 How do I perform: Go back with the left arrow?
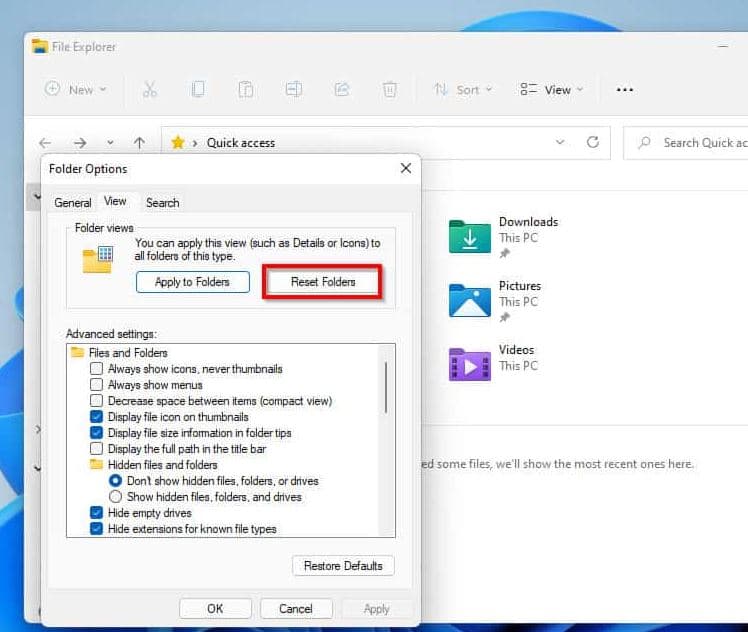[x=45, y=143]
